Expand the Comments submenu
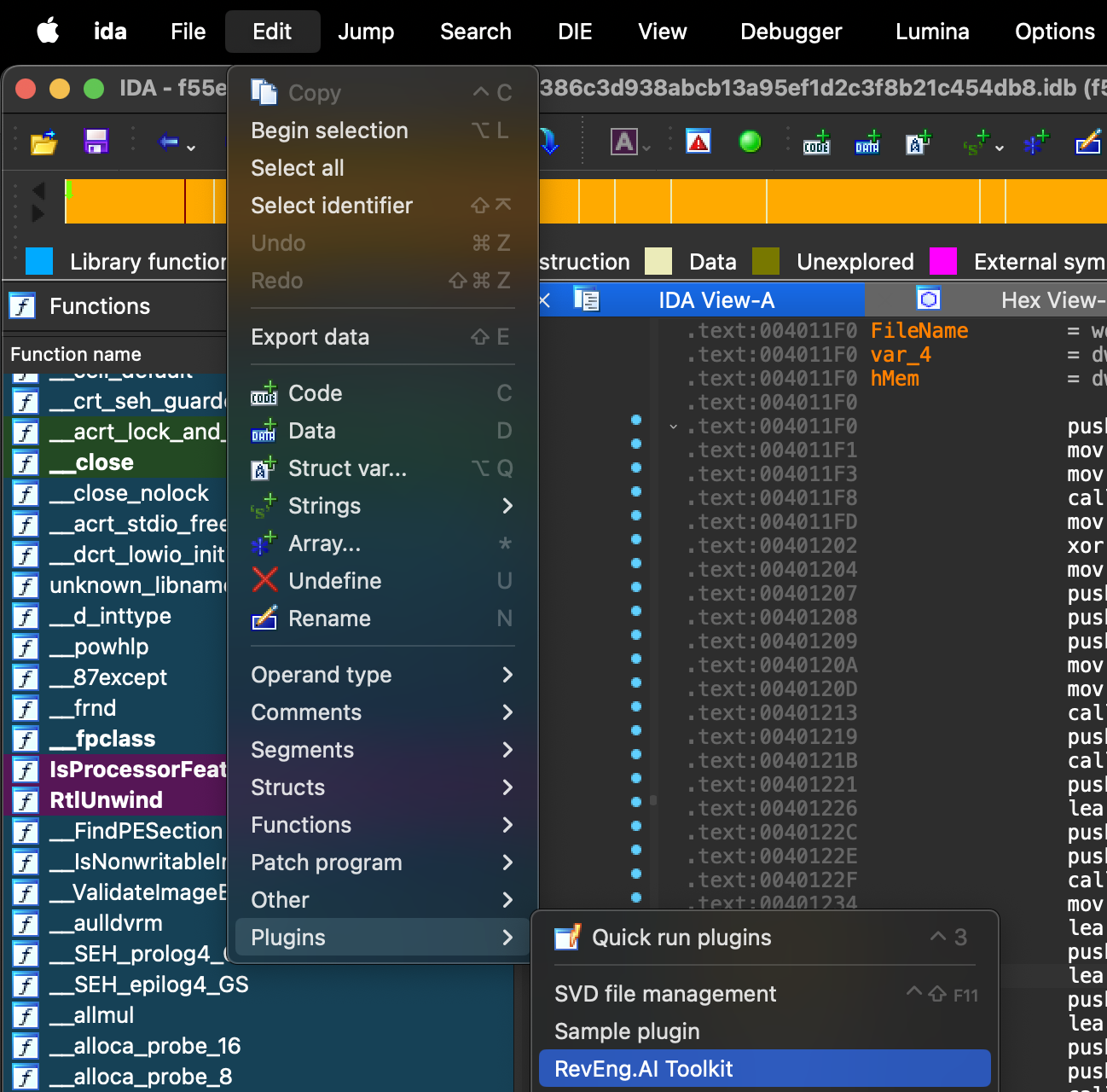The width and height of the screenshot is (1107, 1092). pos(383,712)
